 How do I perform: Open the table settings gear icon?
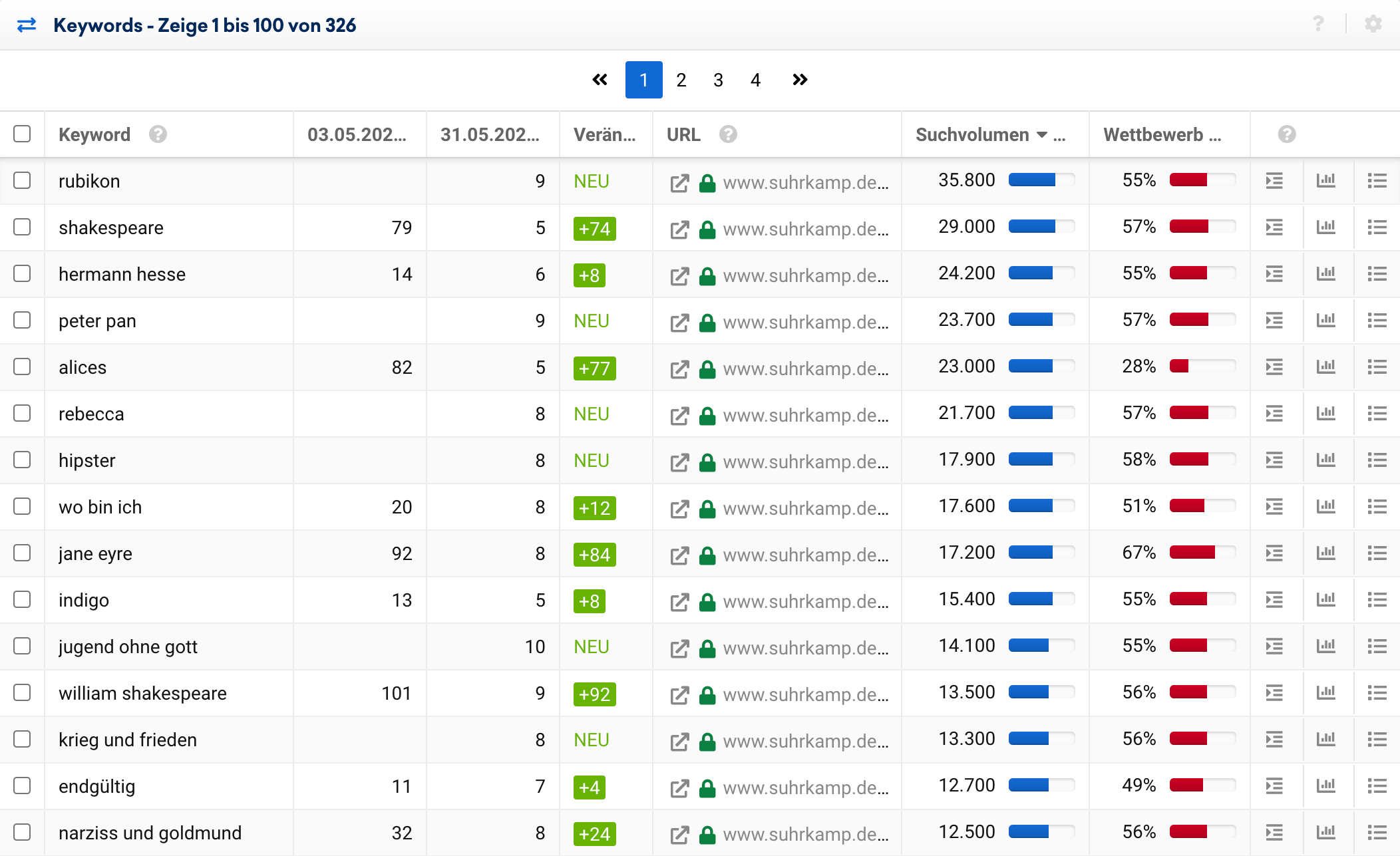point(1373,25)
